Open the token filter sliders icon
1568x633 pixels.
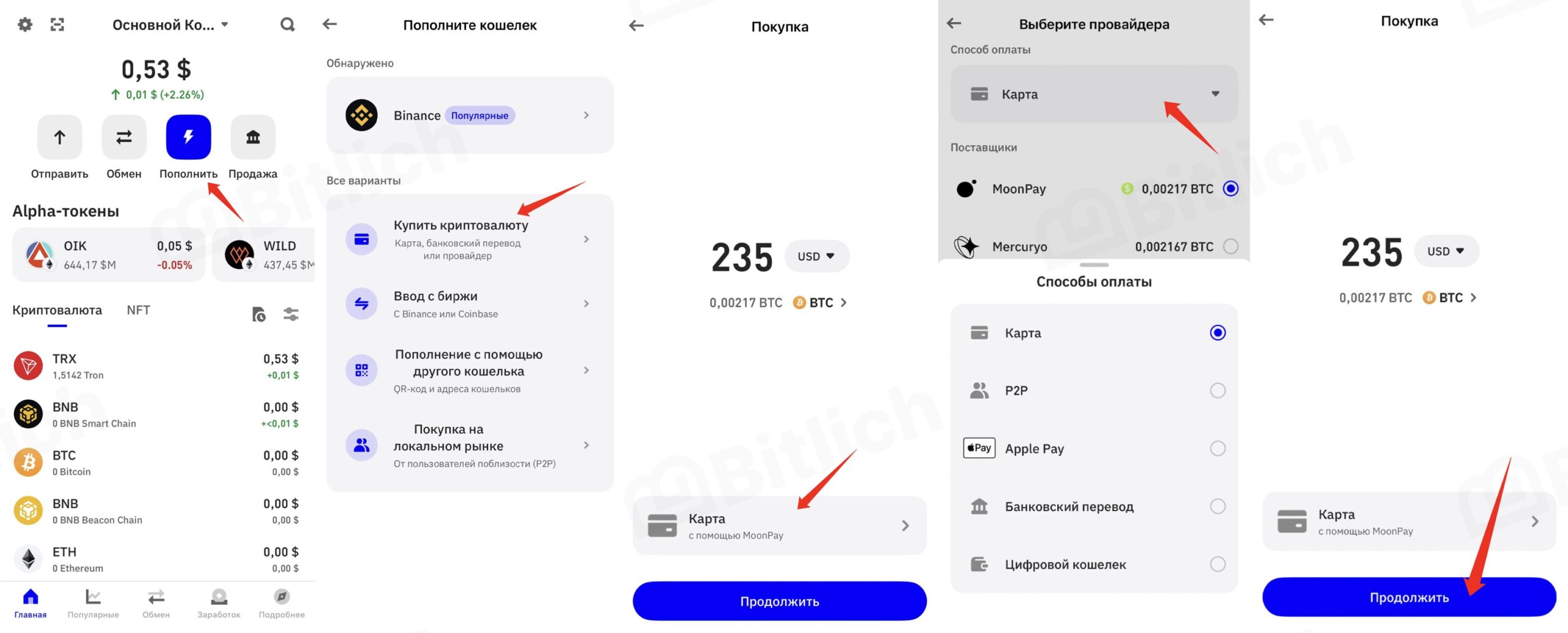[x=291, y=314]
